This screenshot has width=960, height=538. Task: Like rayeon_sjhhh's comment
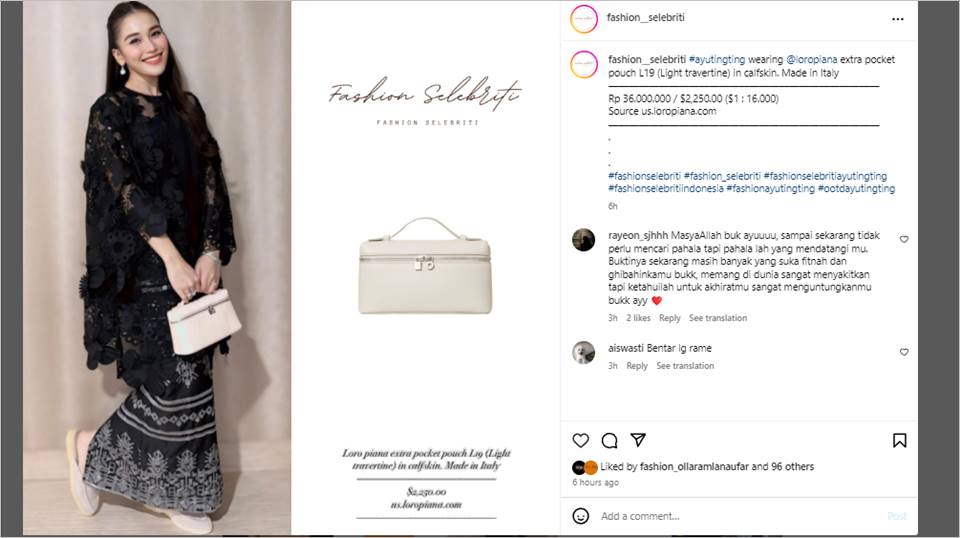pos(904,239)
